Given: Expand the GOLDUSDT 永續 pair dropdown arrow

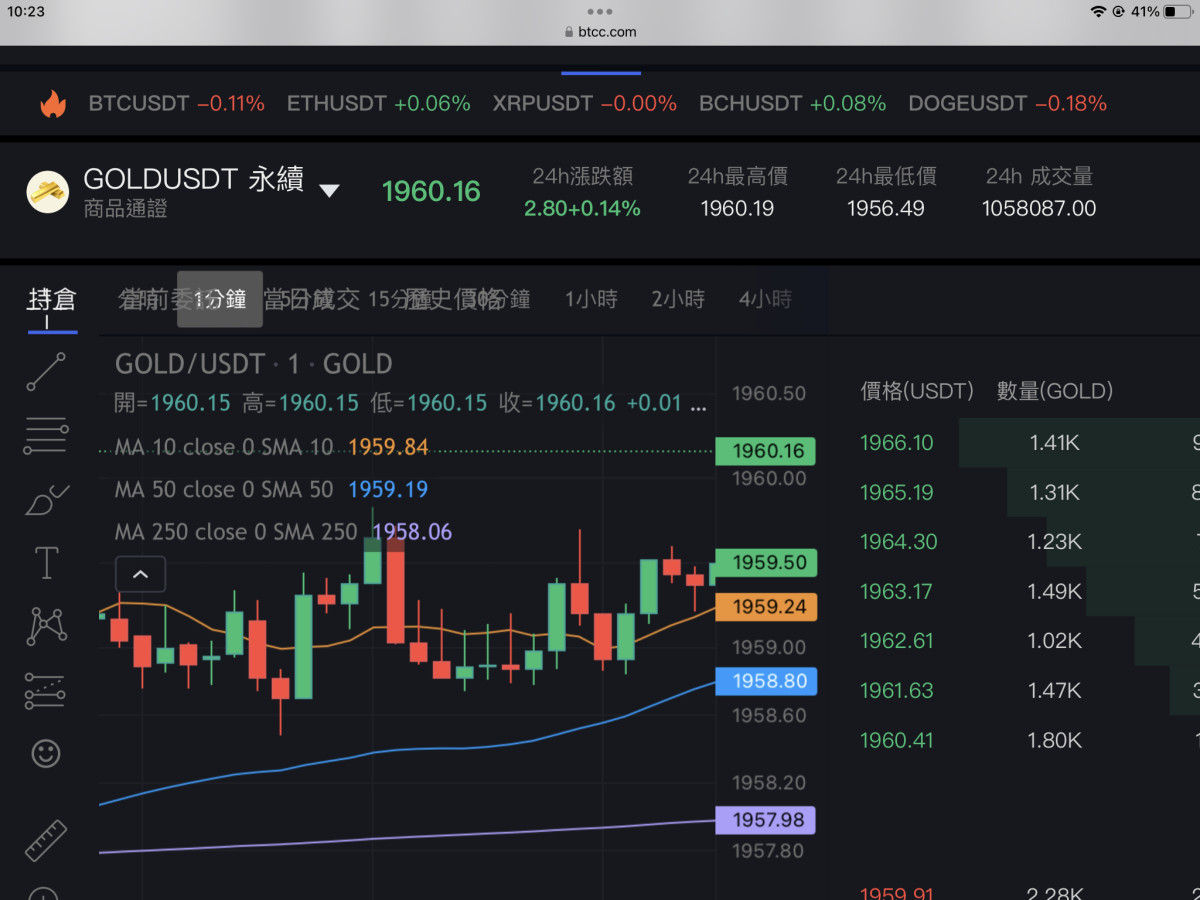Looking at the screenshot, I should 329,191.
